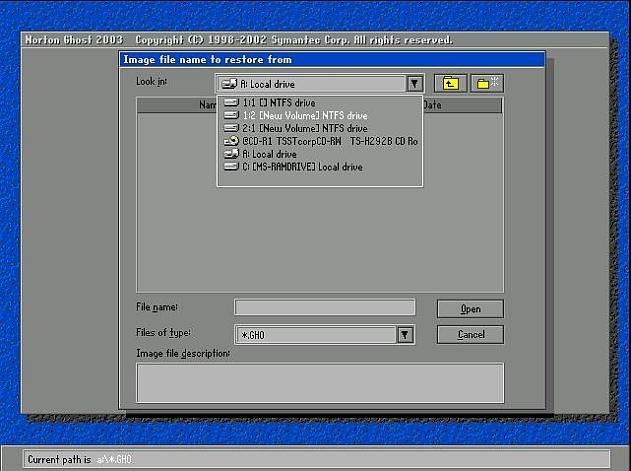
Task: Select 1:1 [] NTFS drive
Action: tap(320, 103)
